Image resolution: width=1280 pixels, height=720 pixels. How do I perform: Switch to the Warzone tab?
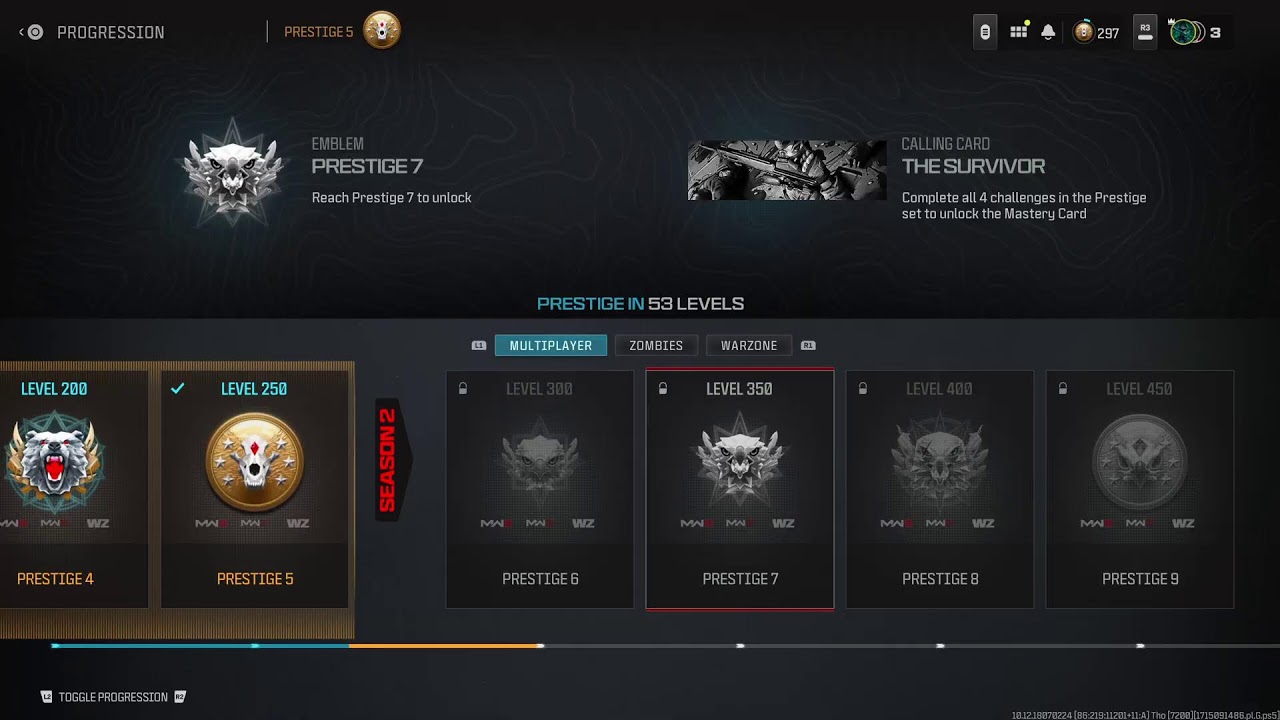pyautogui.click(x=749, y=346)
